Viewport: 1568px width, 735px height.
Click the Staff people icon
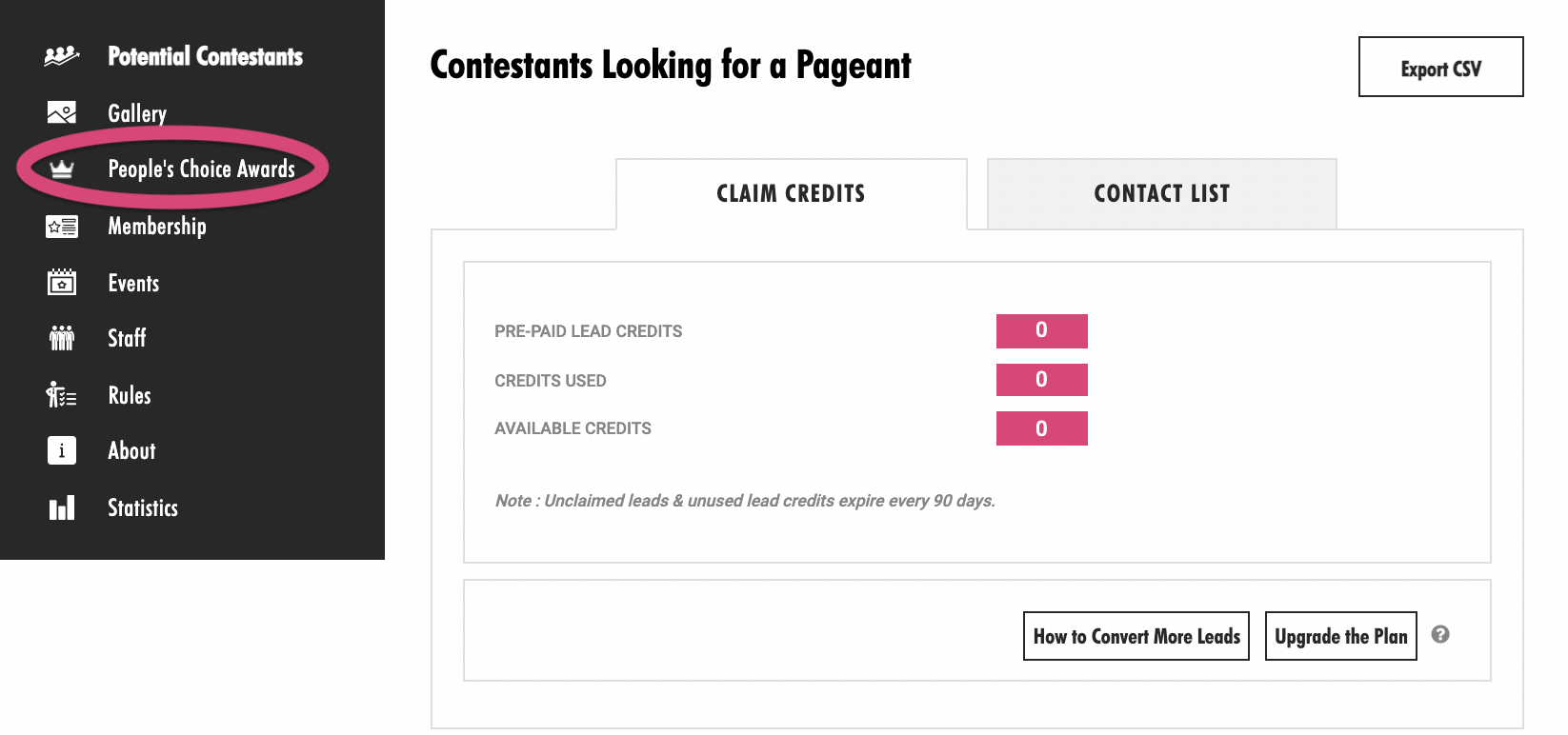(x=62, y=338)
